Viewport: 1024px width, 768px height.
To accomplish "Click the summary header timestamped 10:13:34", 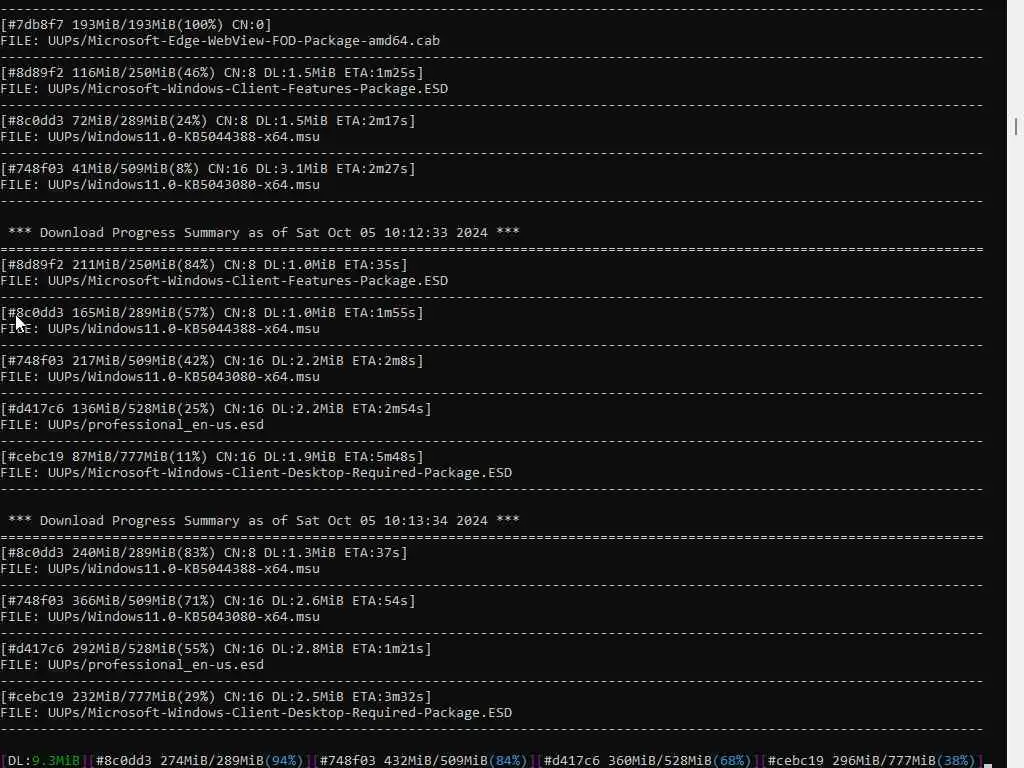I will (264, 520).
